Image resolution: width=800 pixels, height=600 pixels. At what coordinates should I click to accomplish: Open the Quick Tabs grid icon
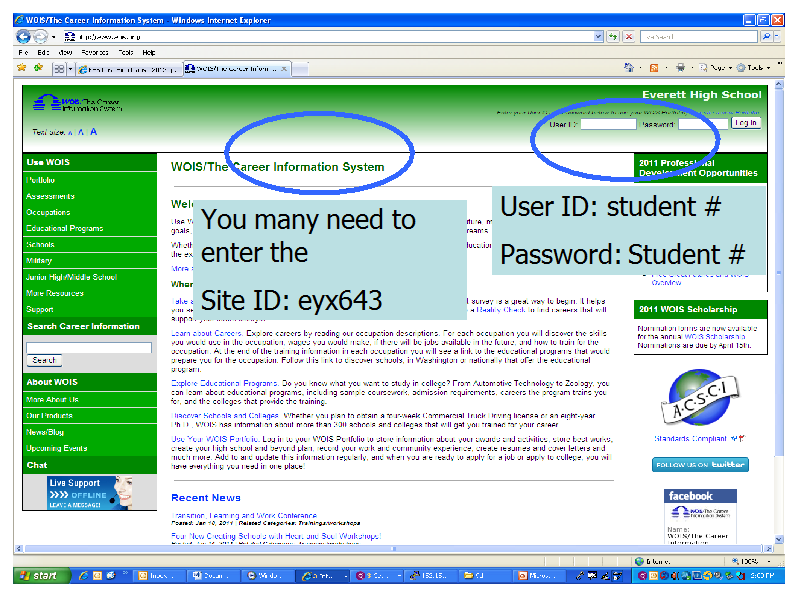(x=59, y=68)
